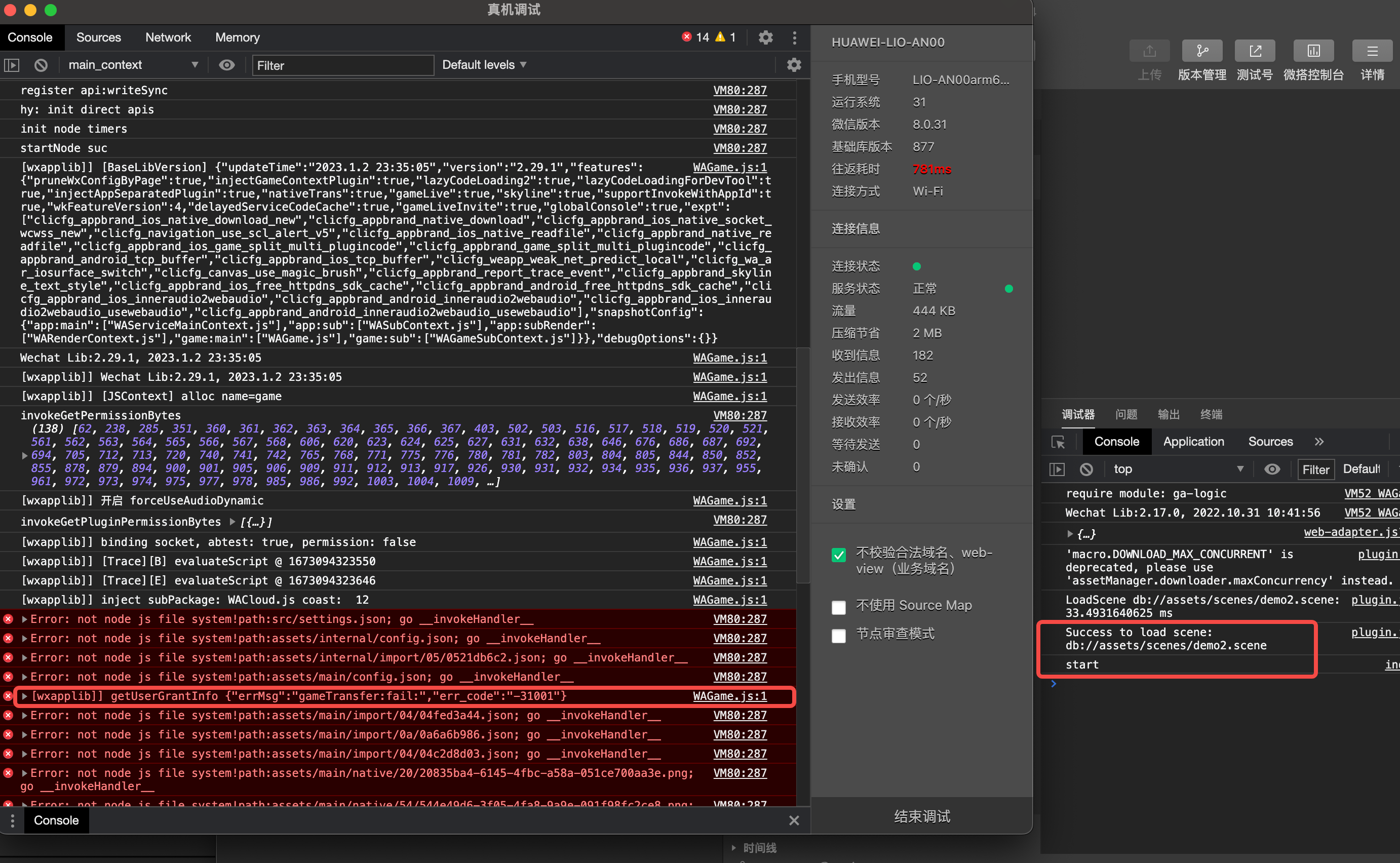The height and width of the screenshot is (863, 1400).
Task: Open DevTools settings gear next to warnings
Action: (x=765, y=37)
